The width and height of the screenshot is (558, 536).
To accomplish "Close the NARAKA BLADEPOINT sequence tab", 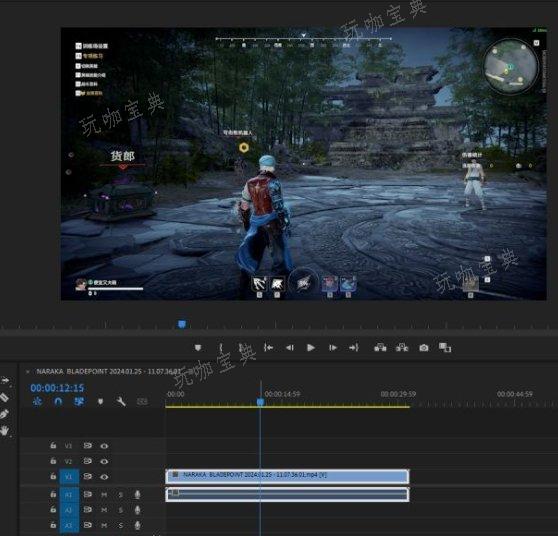I will (x=27, y=372).
